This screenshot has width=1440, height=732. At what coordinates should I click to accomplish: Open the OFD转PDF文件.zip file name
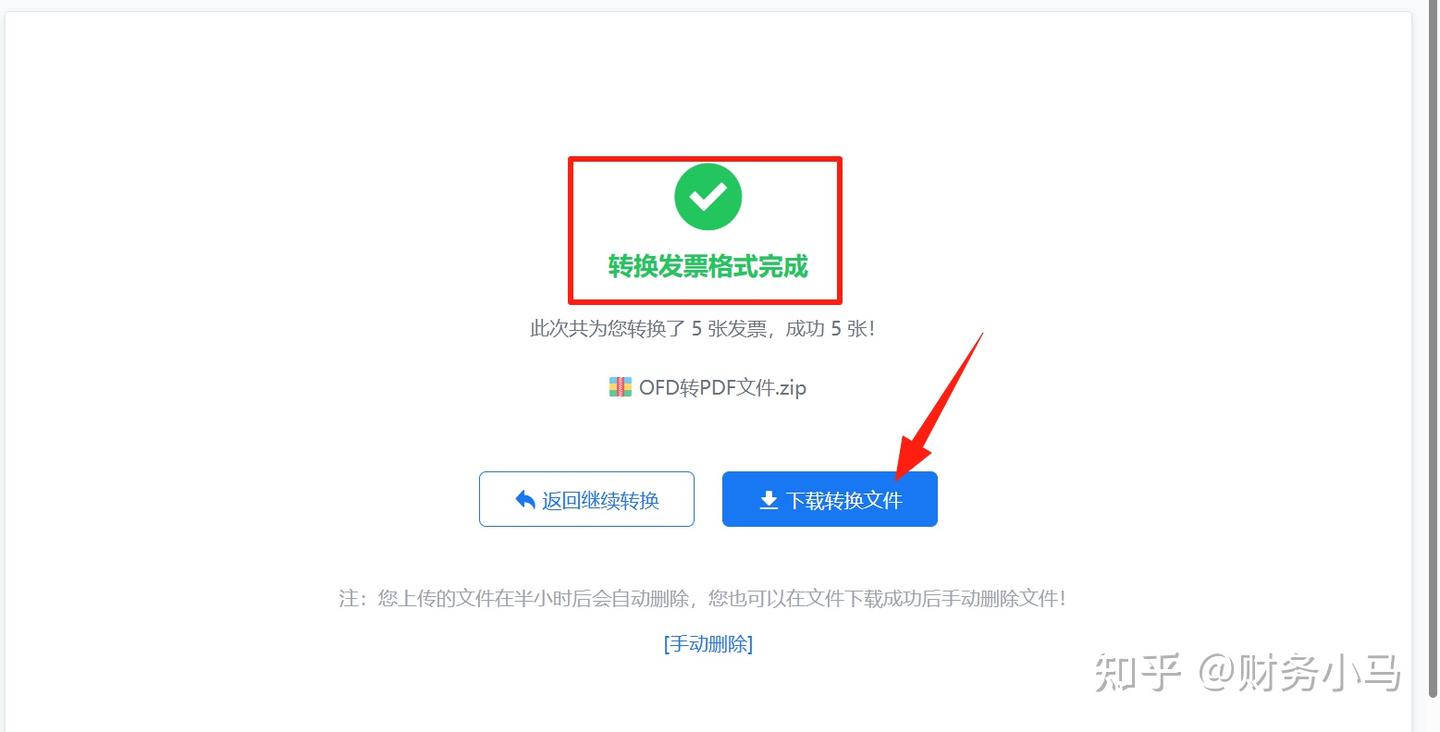click(722, 387)
